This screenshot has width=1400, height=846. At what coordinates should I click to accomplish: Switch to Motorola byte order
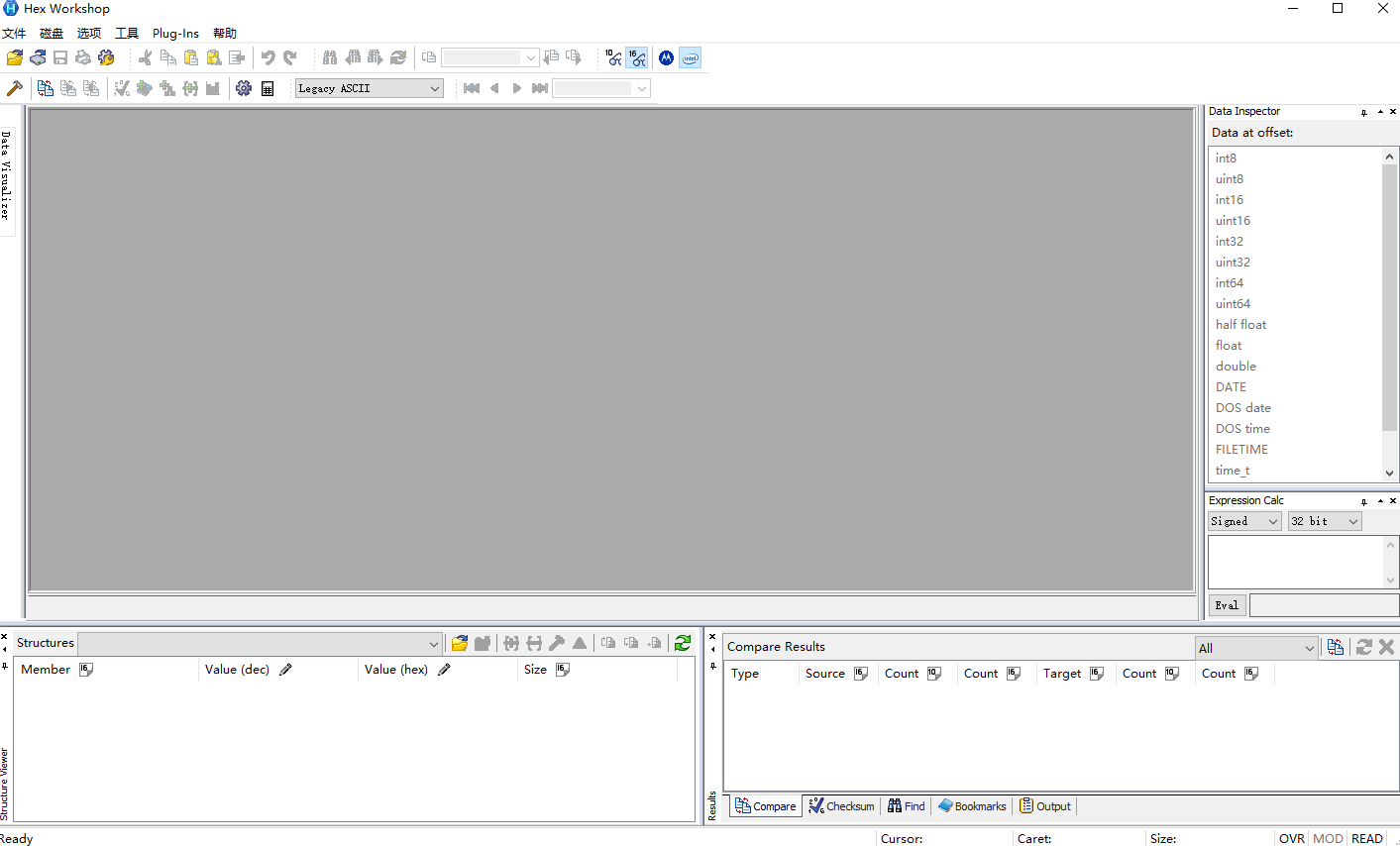click(x=667, y=58)
